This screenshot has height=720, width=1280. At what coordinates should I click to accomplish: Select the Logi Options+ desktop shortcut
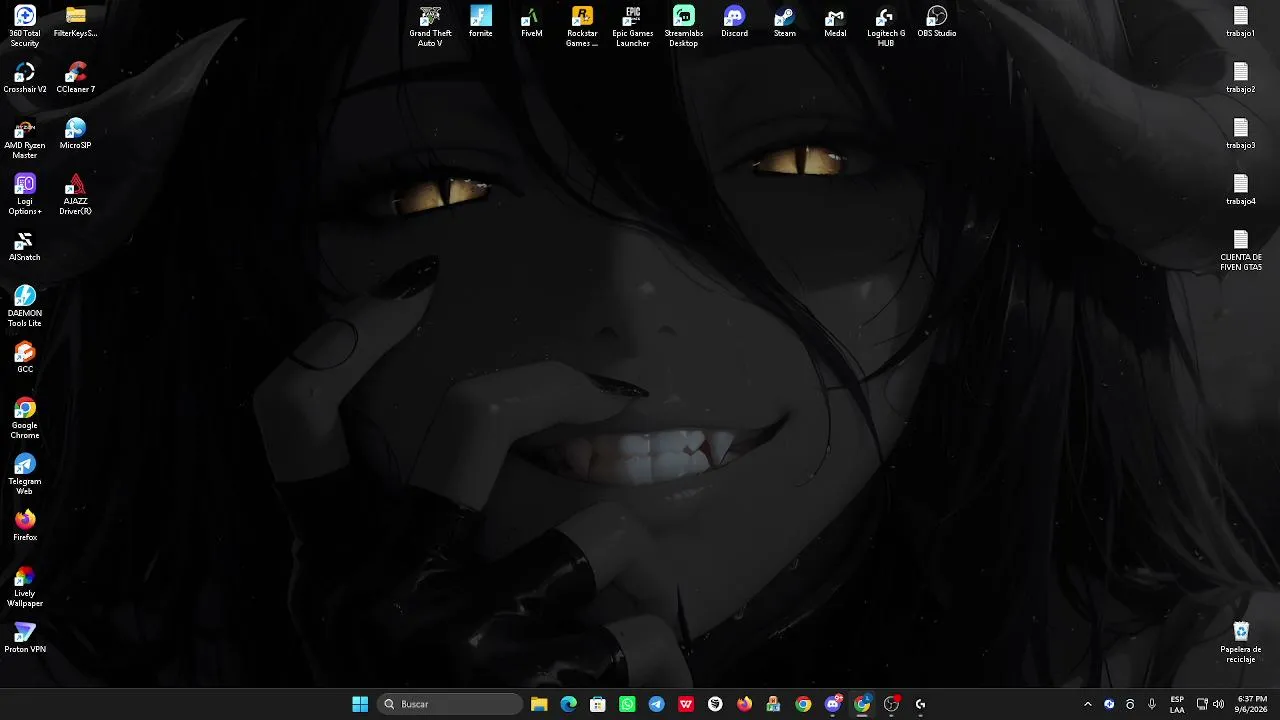coord(25,194)
